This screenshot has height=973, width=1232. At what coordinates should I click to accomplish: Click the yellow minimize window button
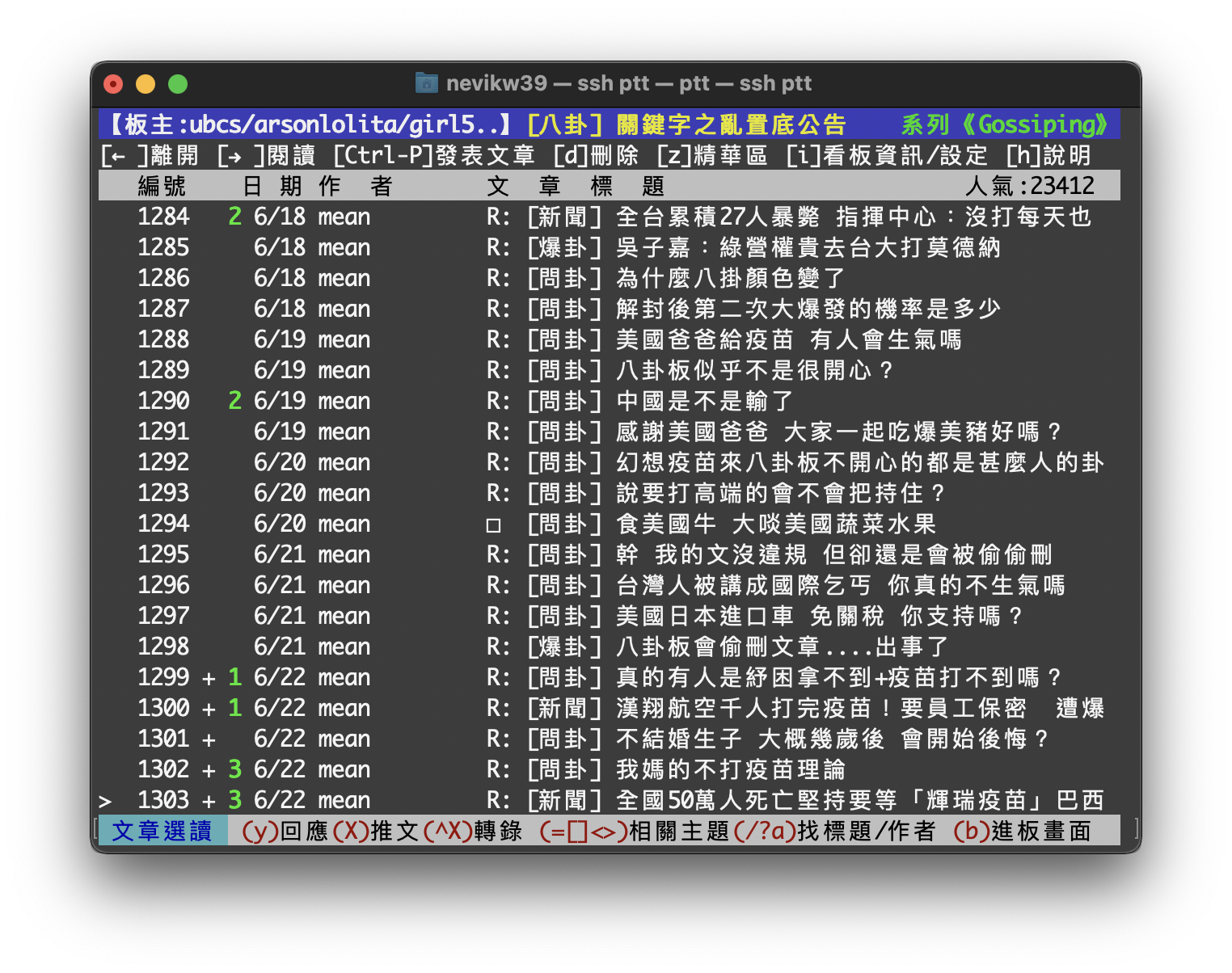point(146,84)
